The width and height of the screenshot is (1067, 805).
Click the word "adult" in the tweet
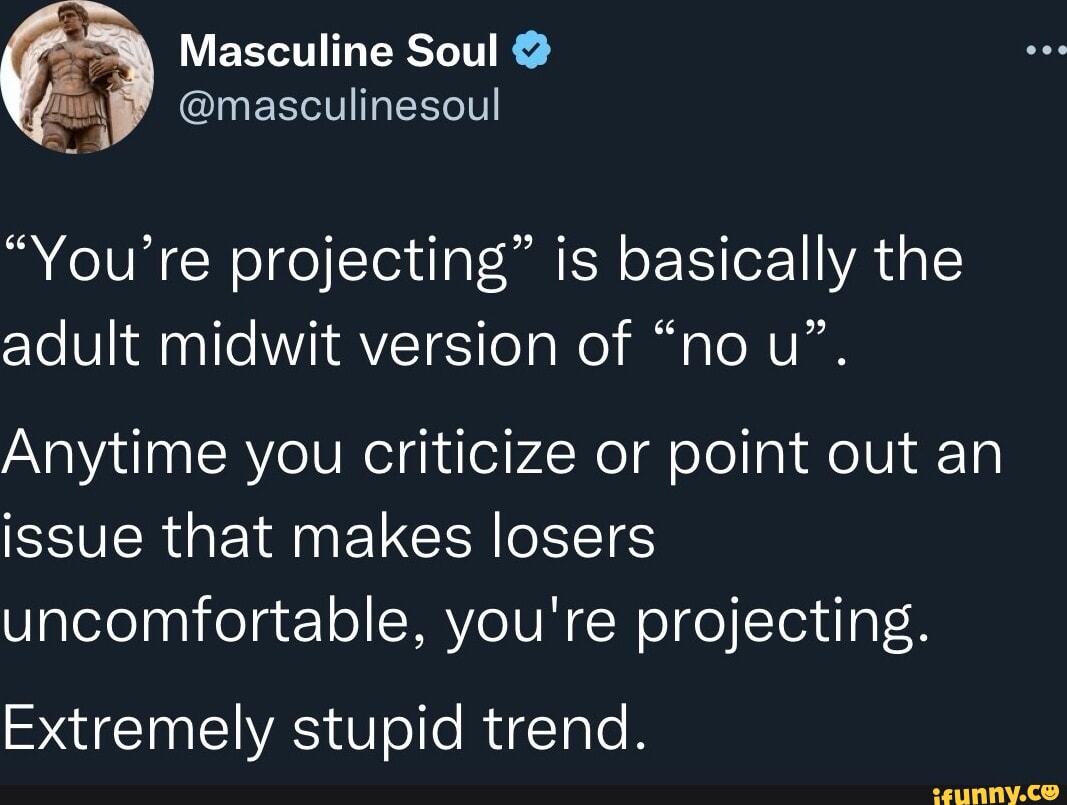72,345
